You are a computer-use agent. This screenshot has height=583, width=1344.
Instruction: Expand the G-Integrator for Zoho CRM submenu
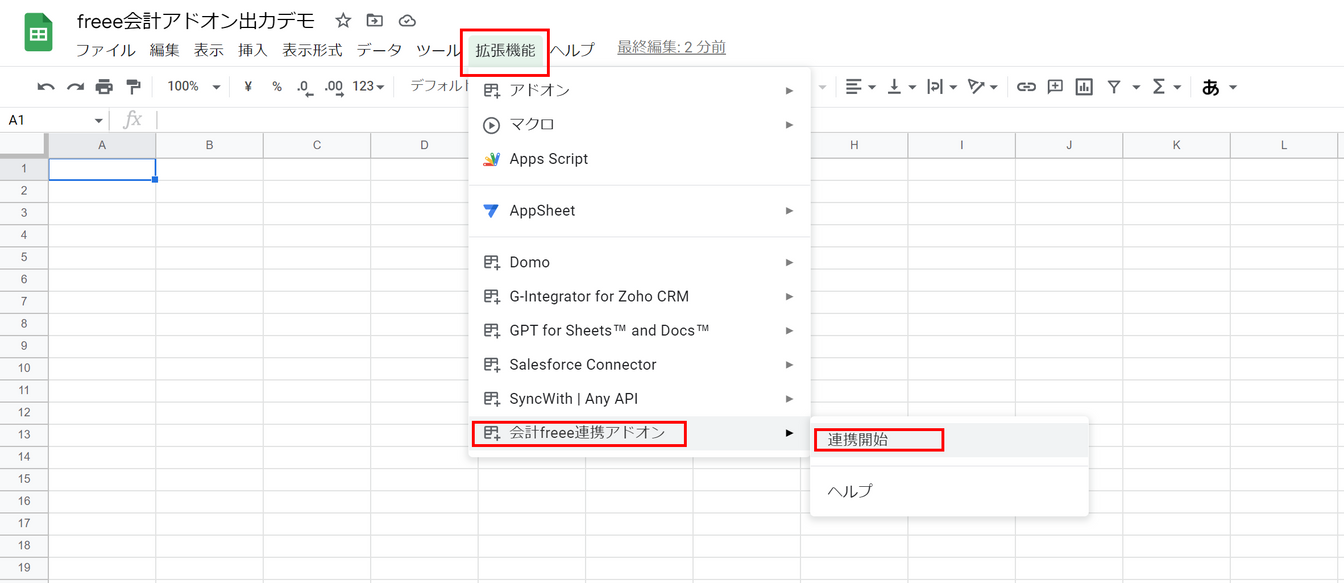(639, 297)
